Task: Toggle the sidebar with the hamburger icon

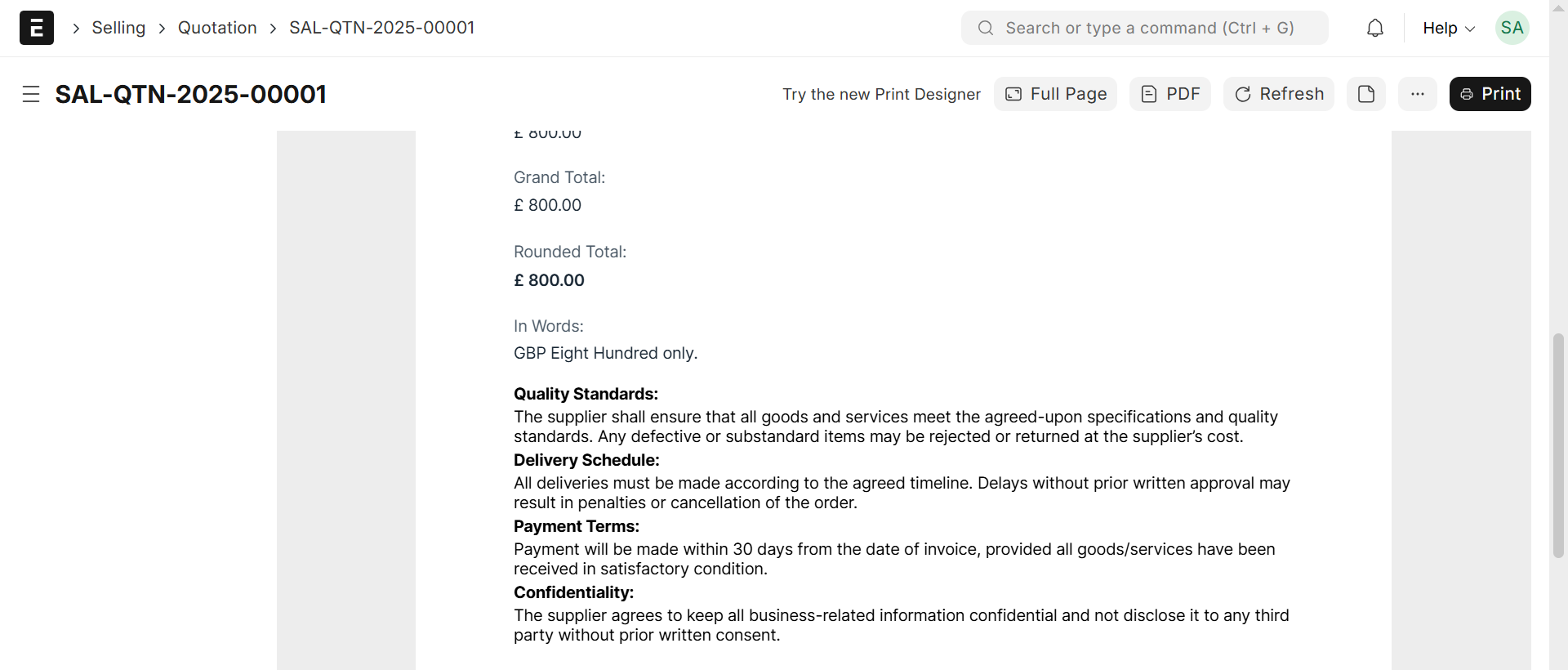Action: tap(31, 94)
